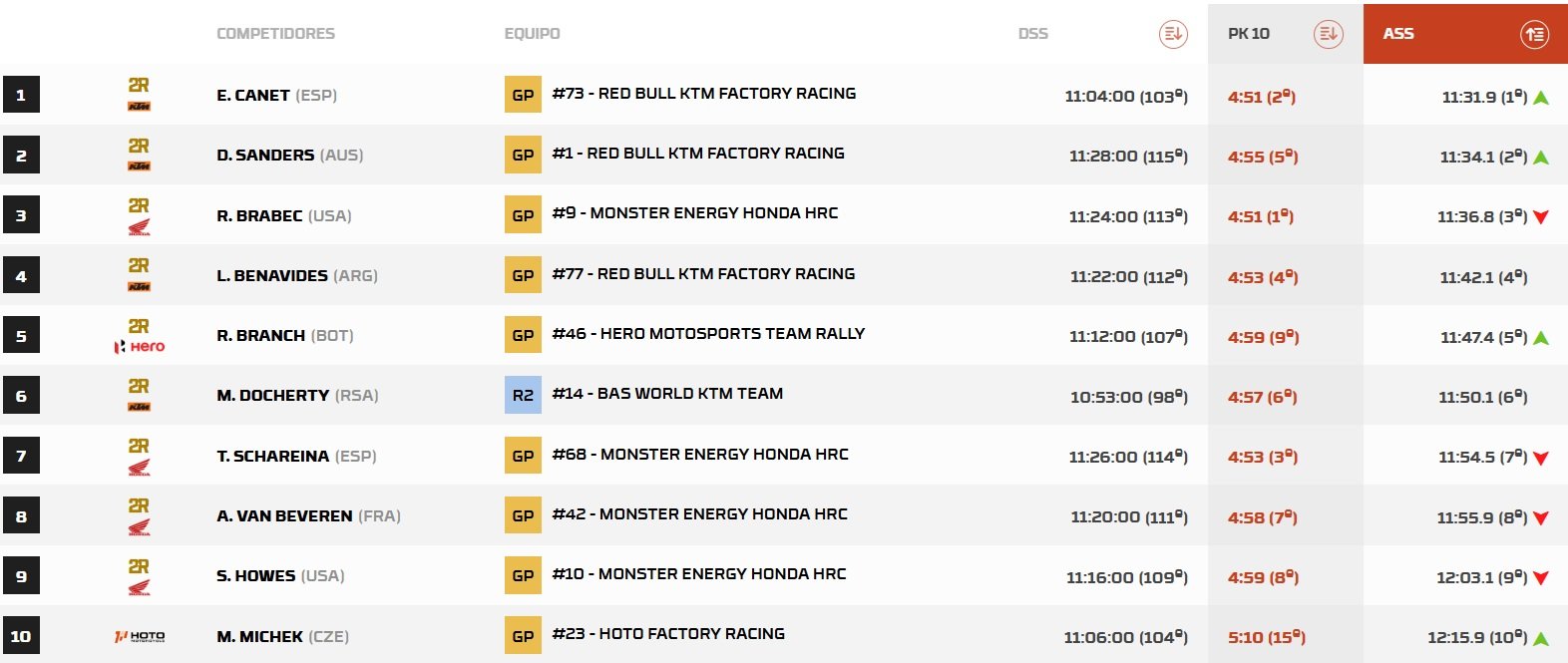
Task: Click red down arrow in S. Howes row
Action: point(1541,578)
